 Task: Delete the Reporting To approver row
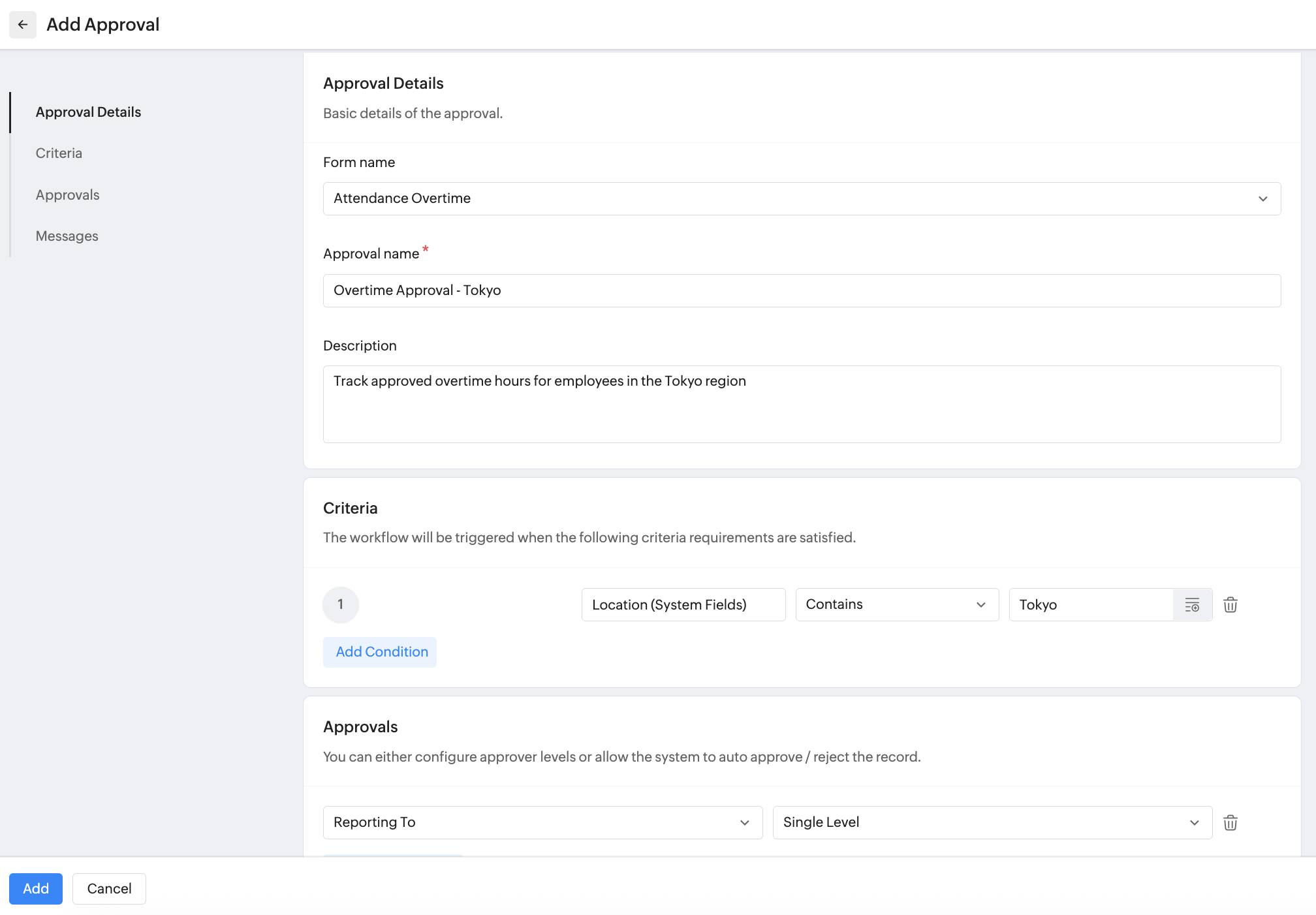1230,823
